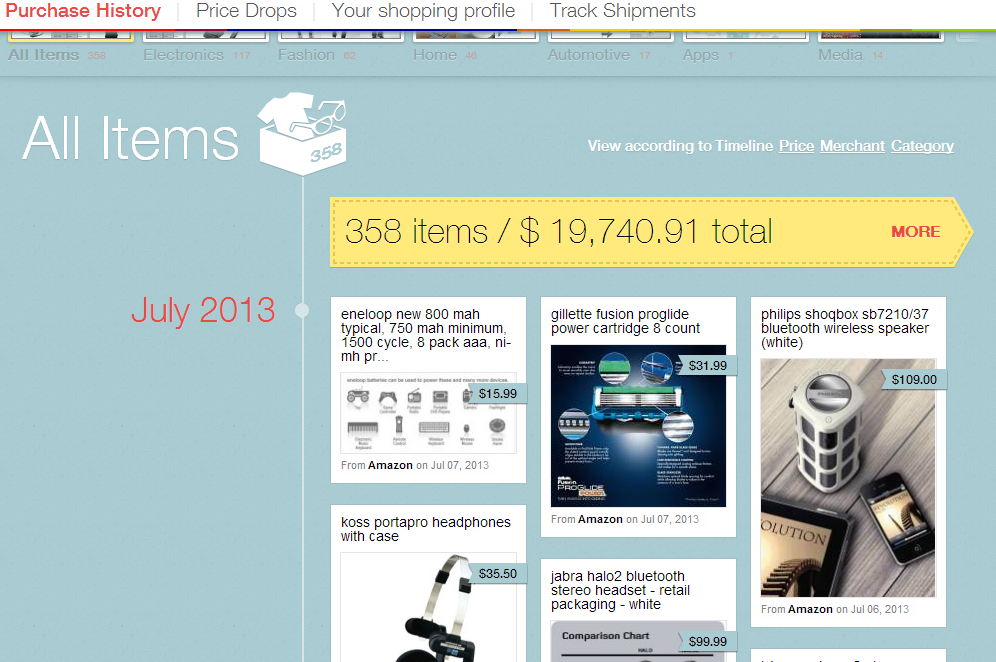This screenshot has height=662, width=996.
Task: Open the gillette fusion proglide title
Action: 625,321
